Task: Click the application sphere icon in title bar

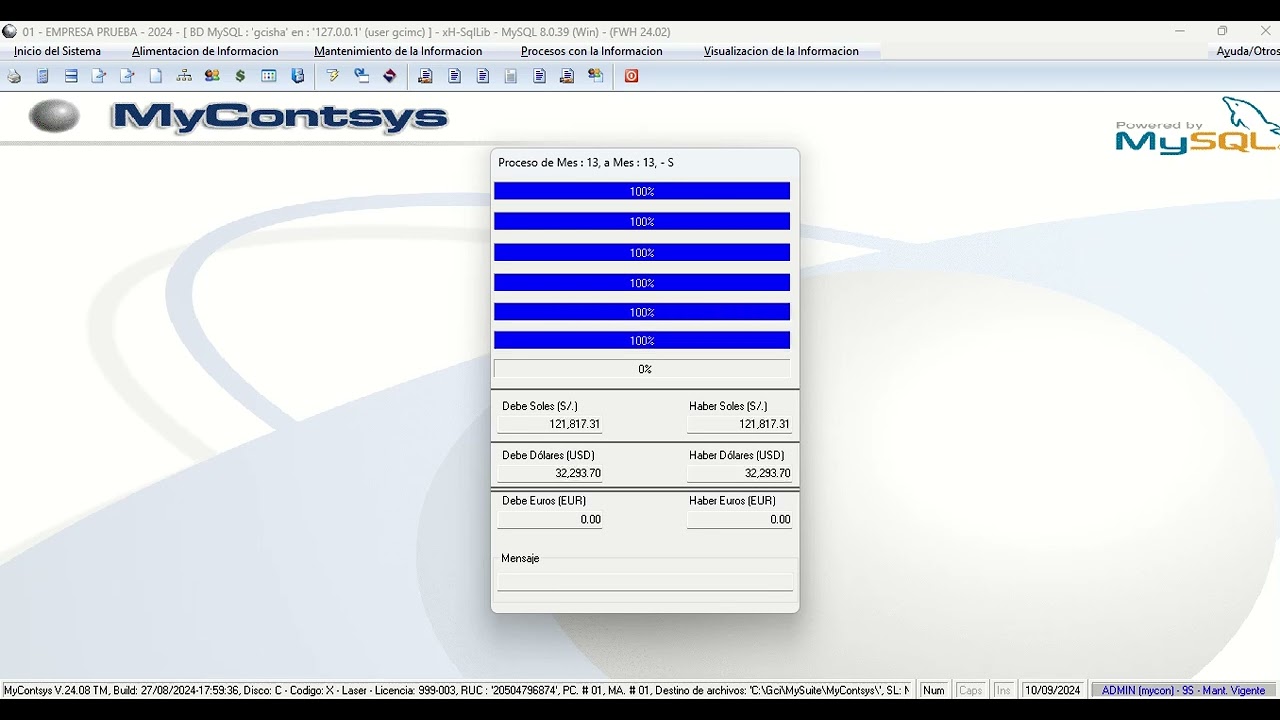Action: point(10,32)
